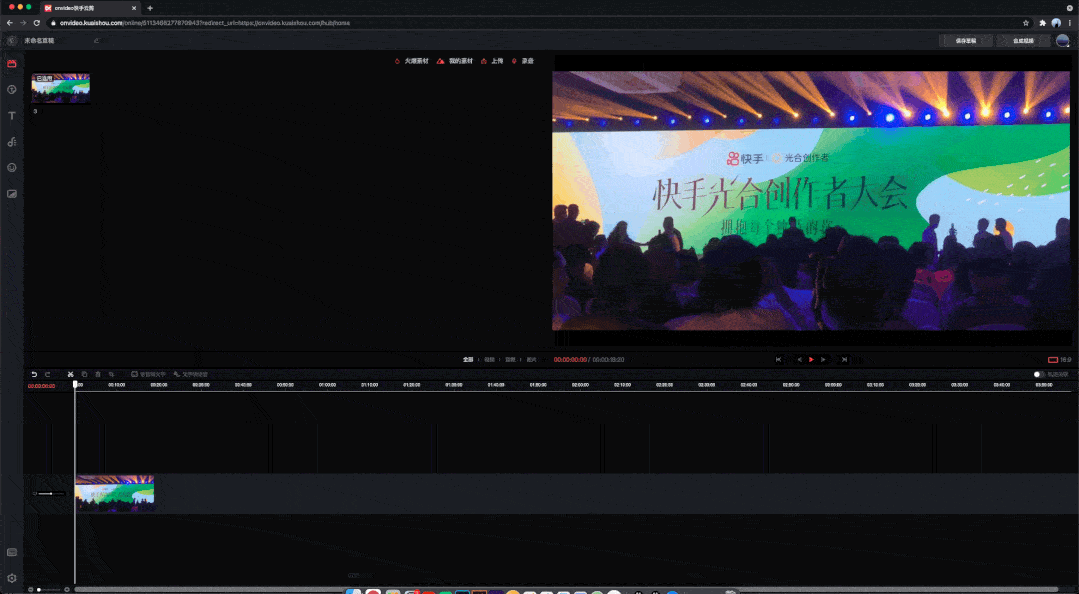Click the undo arrow icon above the timeline
The width and height of the screenshot is (1079, 594).
tap(35, 374)
